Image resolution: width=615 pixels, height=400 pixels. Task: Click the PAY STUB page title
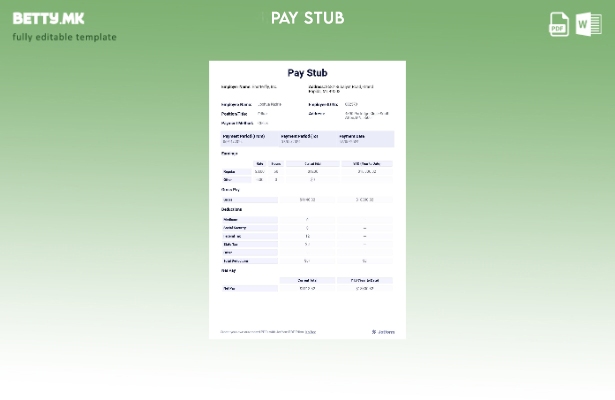coord(307,18)
